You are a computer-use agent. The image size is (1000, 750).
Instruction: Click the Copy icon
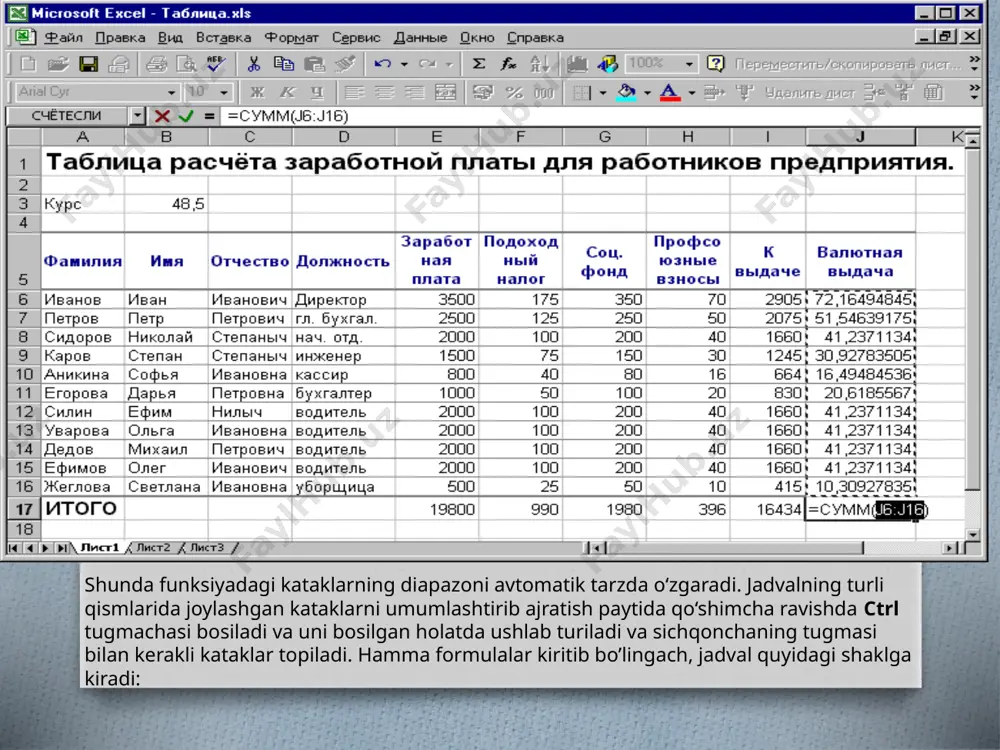coord(283,64)
